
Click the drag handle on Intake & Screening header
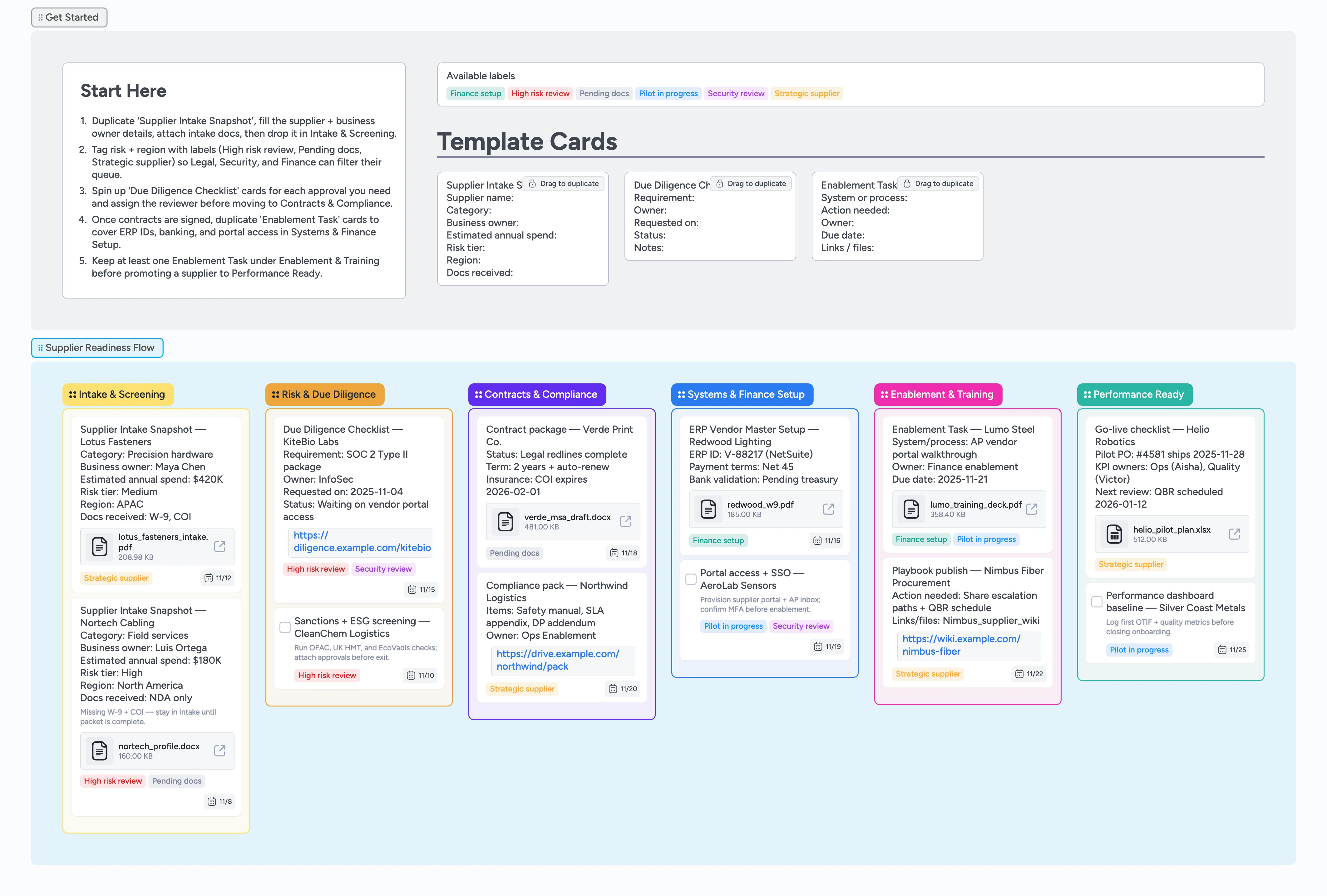(72, 394)
